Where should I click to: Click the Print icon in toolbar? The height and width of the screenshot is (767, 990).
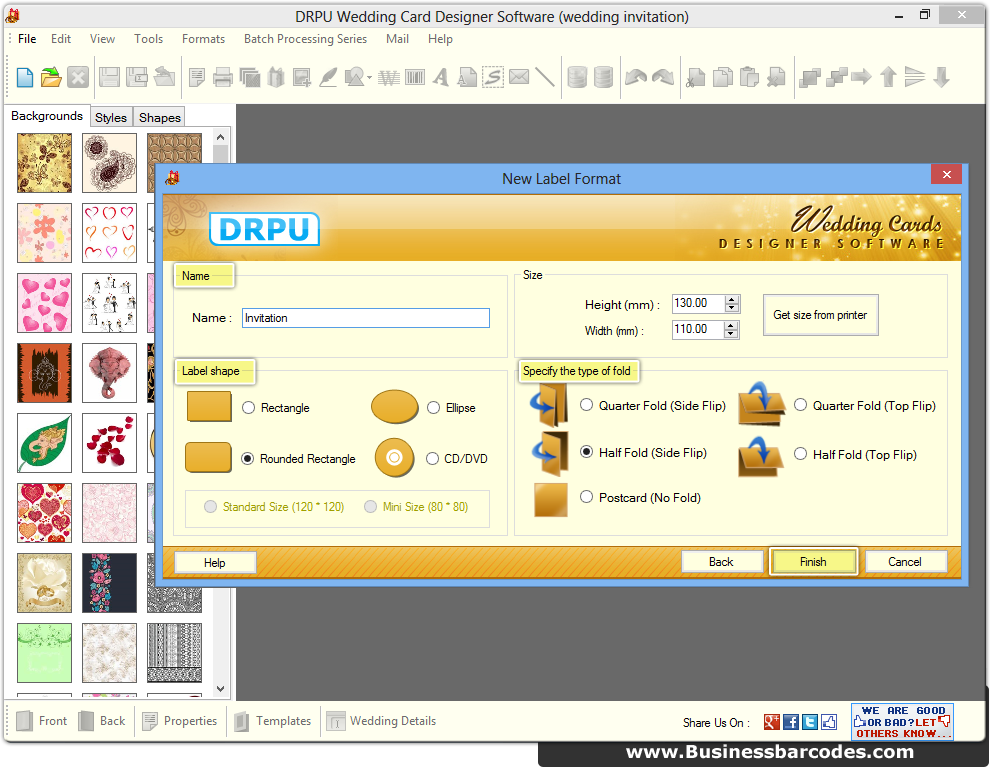[223, 77]
